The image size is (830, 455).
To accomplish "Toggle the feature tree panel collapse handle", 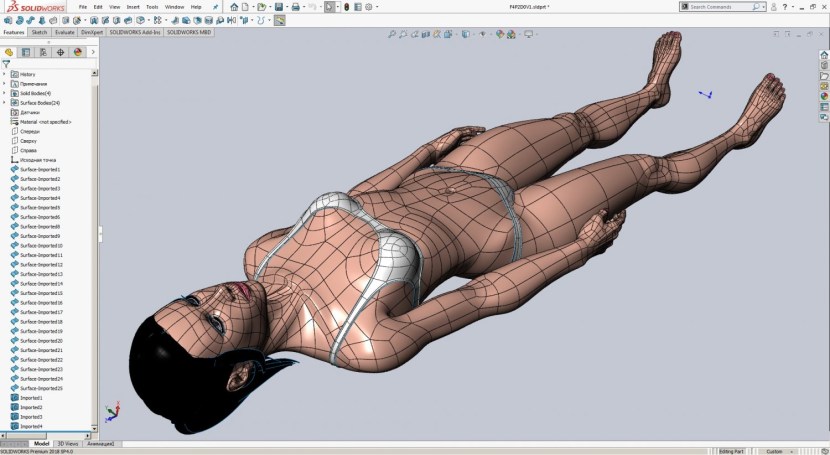I will 99,234.
